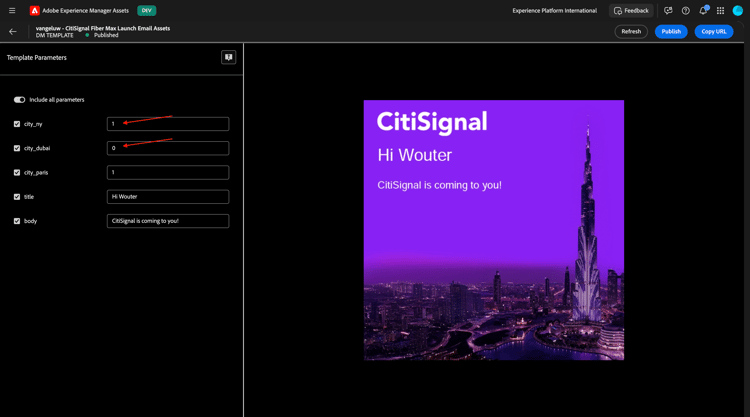Click the template name in the header
The image size is (750, 417).
(103, 28)
